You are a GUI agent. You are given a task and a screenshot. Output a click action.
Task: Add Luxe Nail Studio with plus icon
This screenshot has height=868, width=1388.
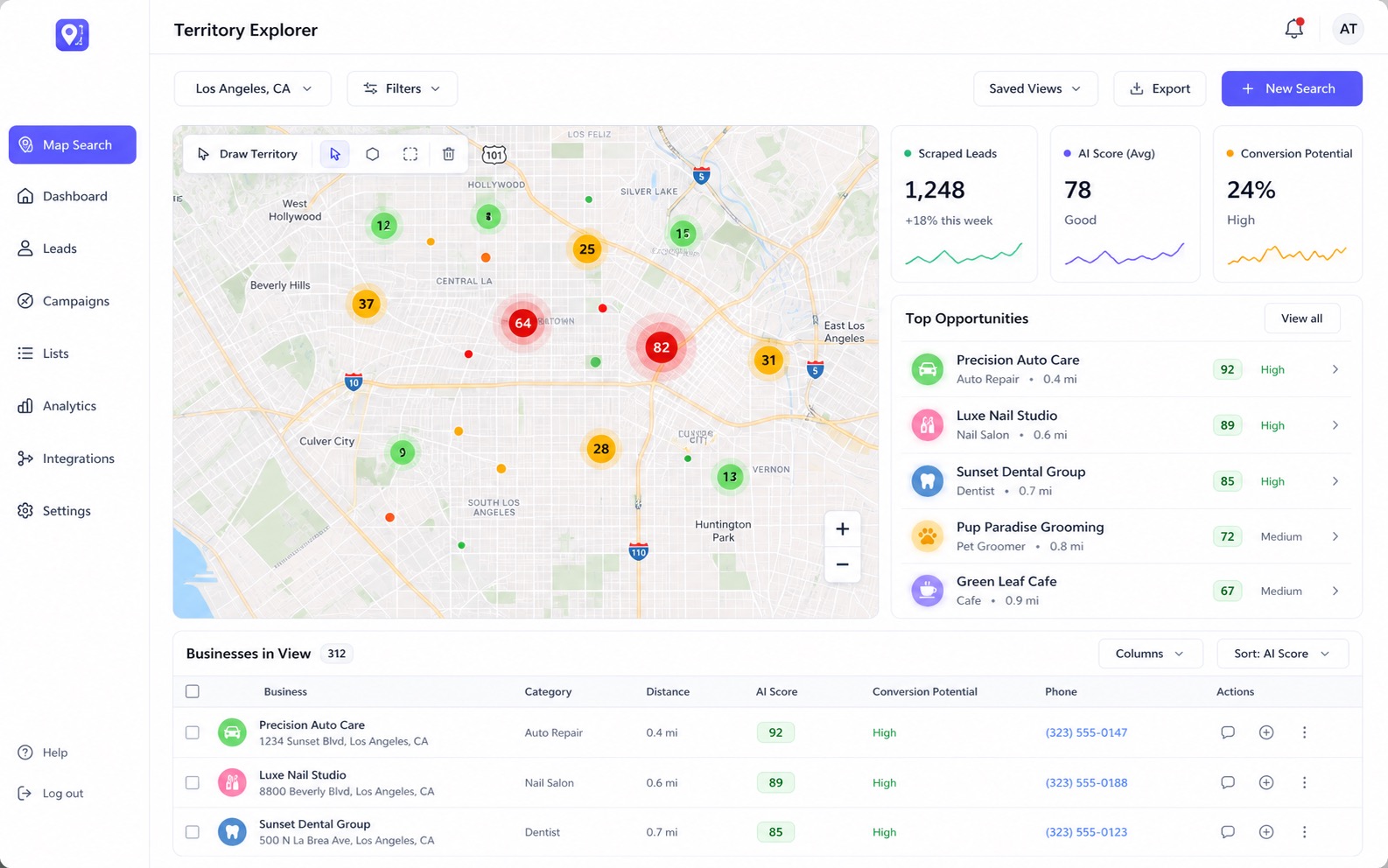[x=1266, y=782]
